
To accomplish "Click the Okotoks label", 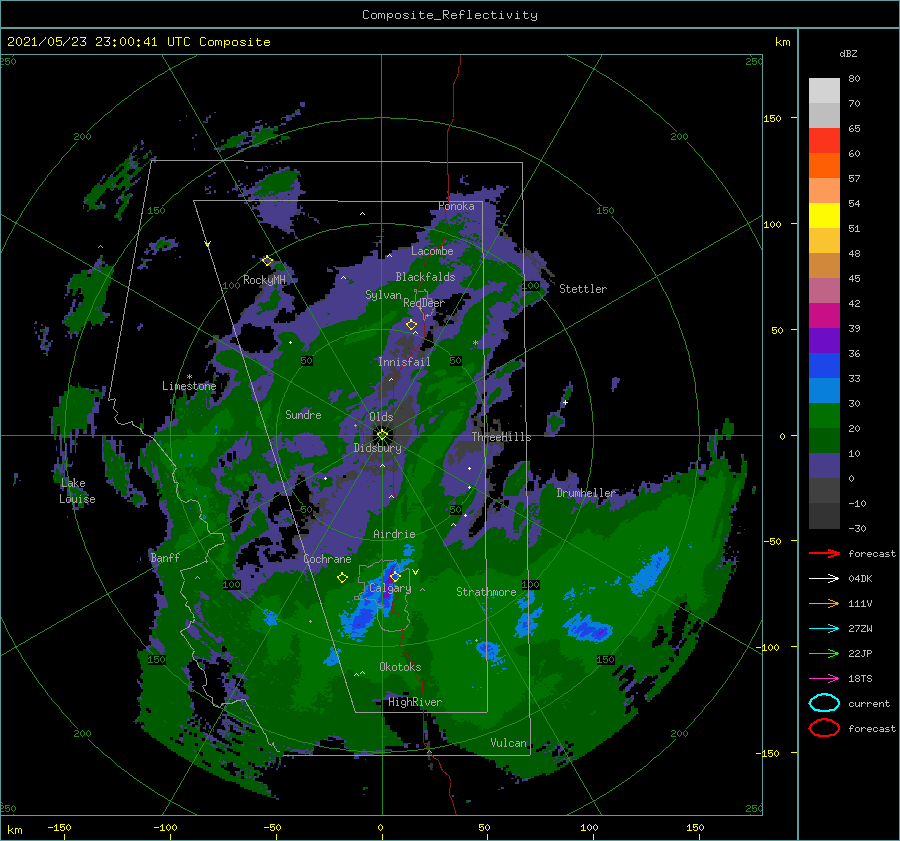I will 400,666.
